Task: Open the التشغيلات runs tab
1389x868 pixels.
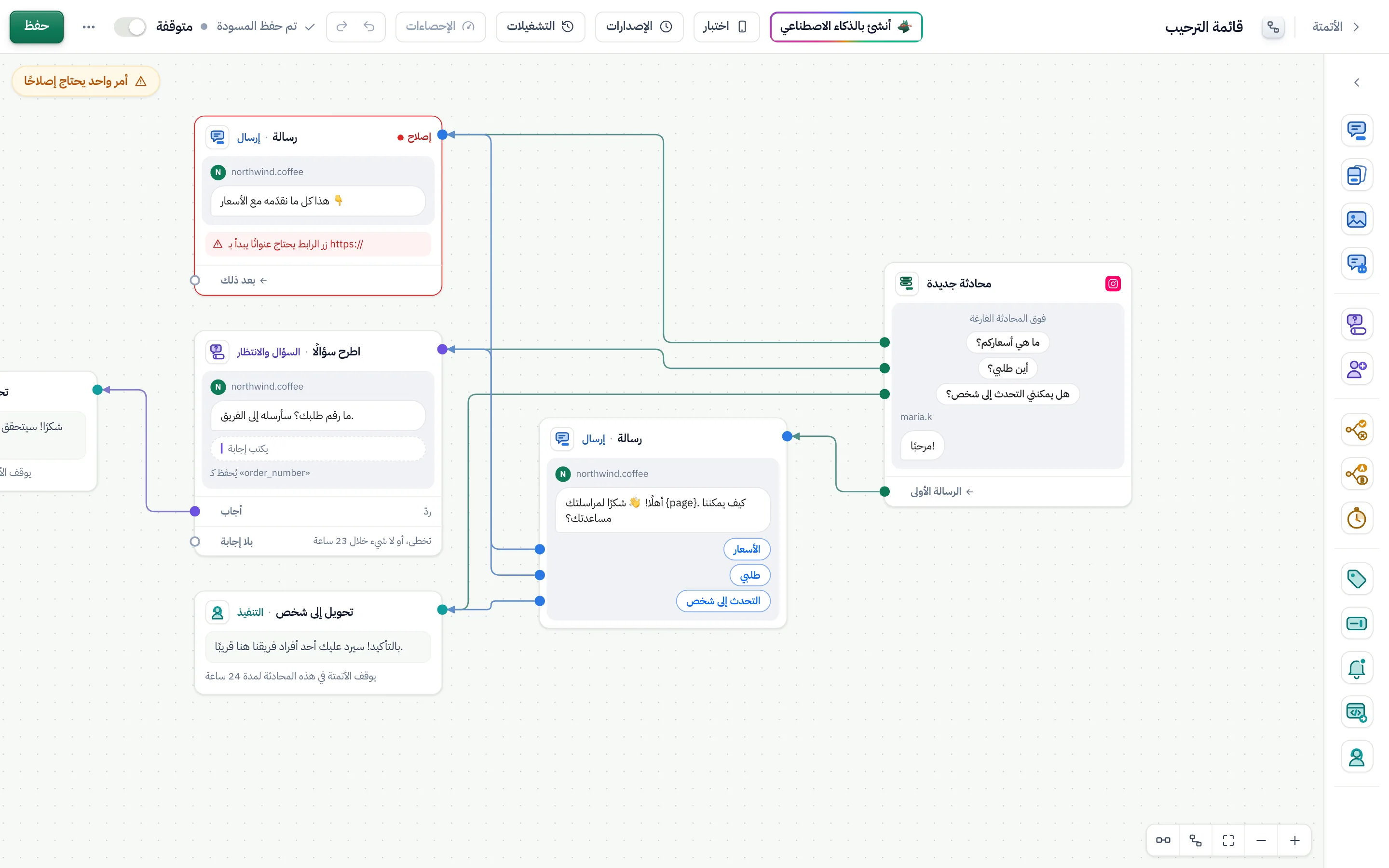Action: [x=540, y=27]
